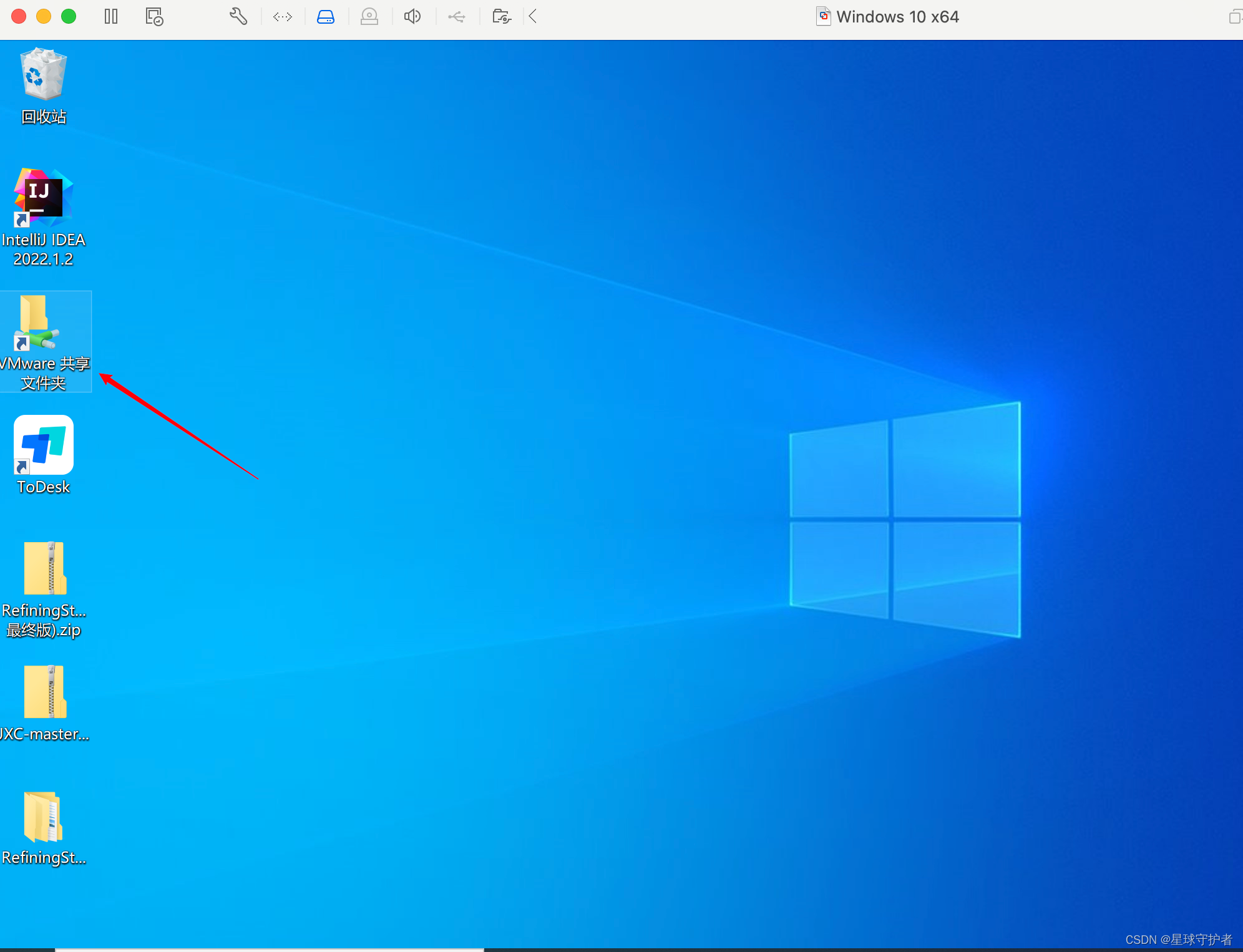The width and height of the screenshot is (1243, 952).
Task: Open the RefiningSt... folder on desktop
Action: tap(44, 828)
